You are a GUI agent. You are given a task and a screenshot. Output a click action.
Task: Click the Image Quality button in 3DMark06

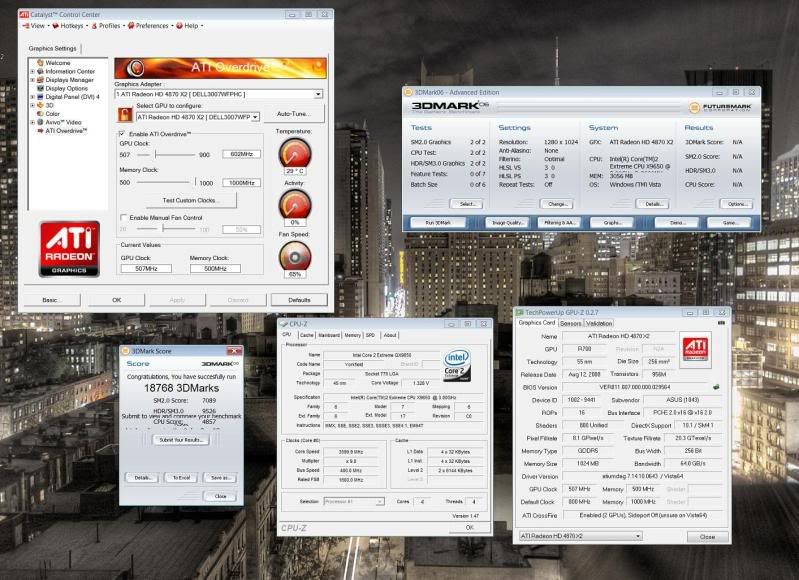(508, 223)
